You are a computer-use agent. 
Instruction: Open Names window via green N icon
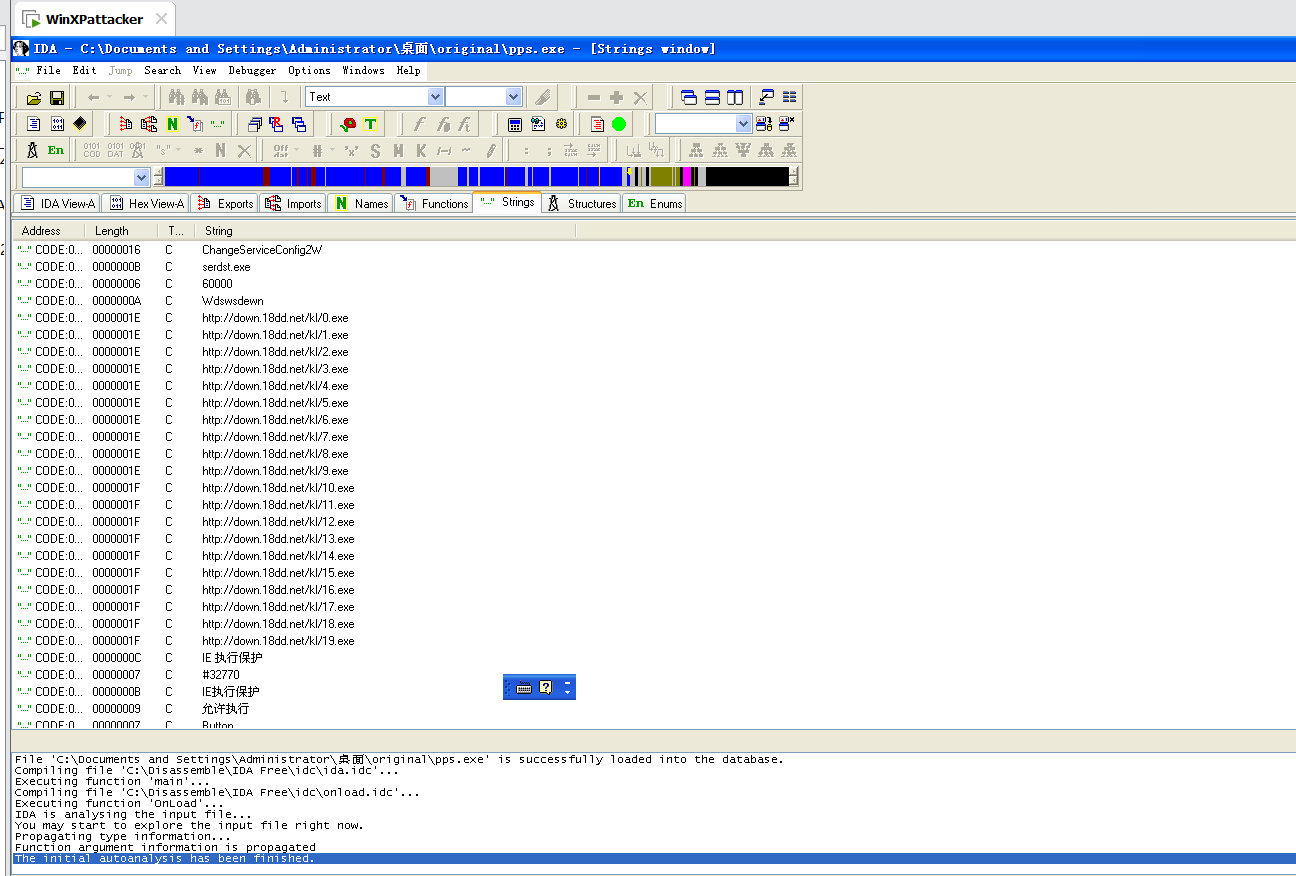click(x=172, y=124)
